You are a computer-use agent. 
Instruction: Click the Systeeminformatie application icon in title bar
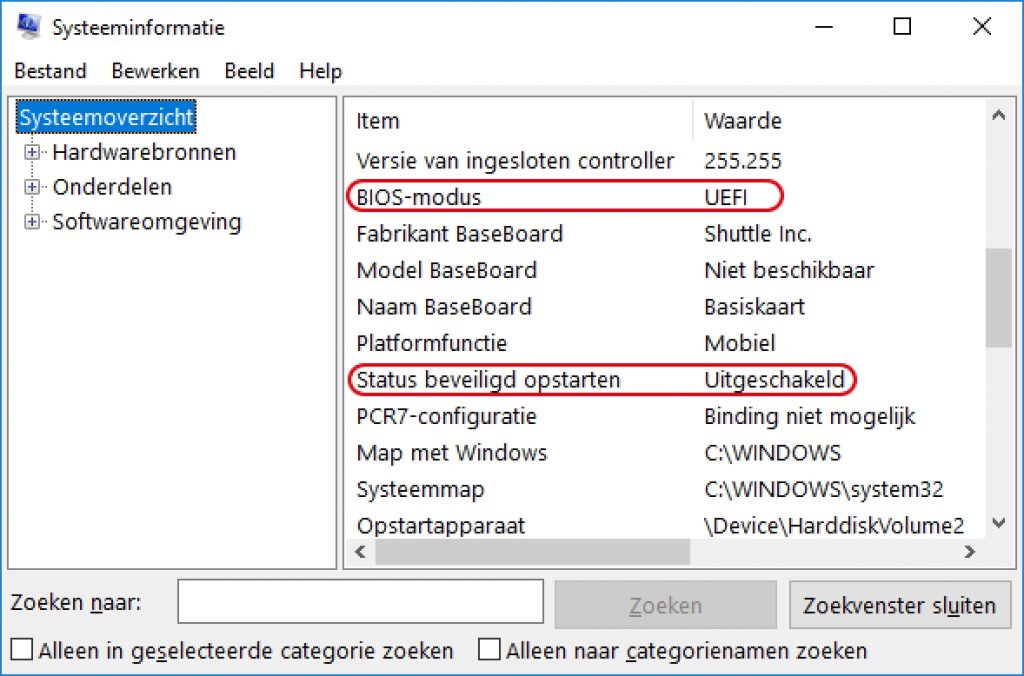[x=30, y=27]
